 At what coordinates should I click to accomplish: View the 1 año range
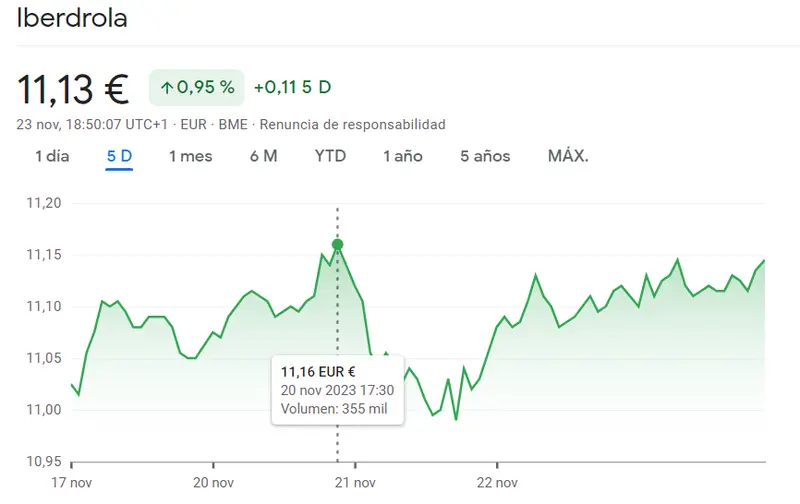403,156
